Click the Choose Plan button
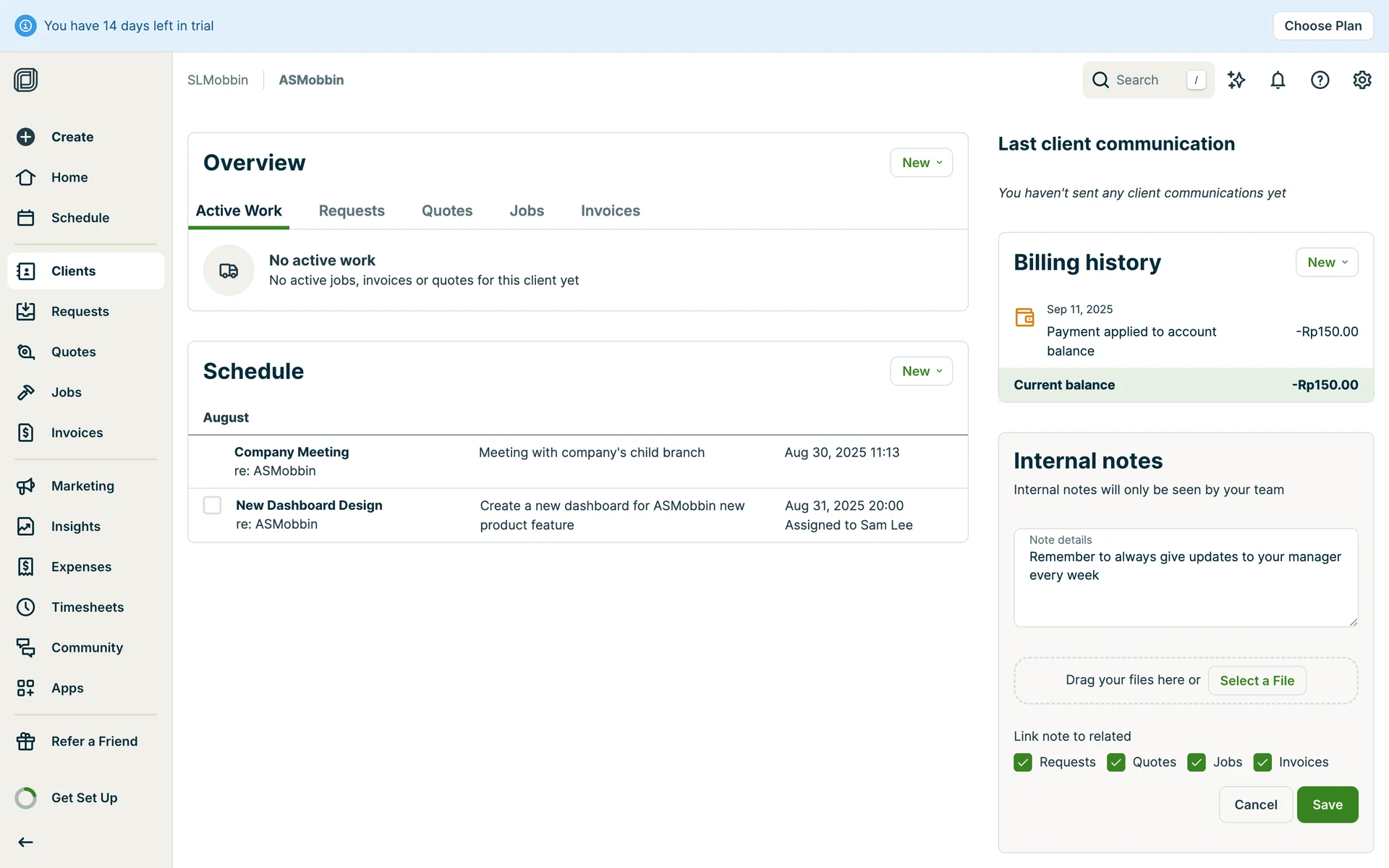 point(1322,26)
